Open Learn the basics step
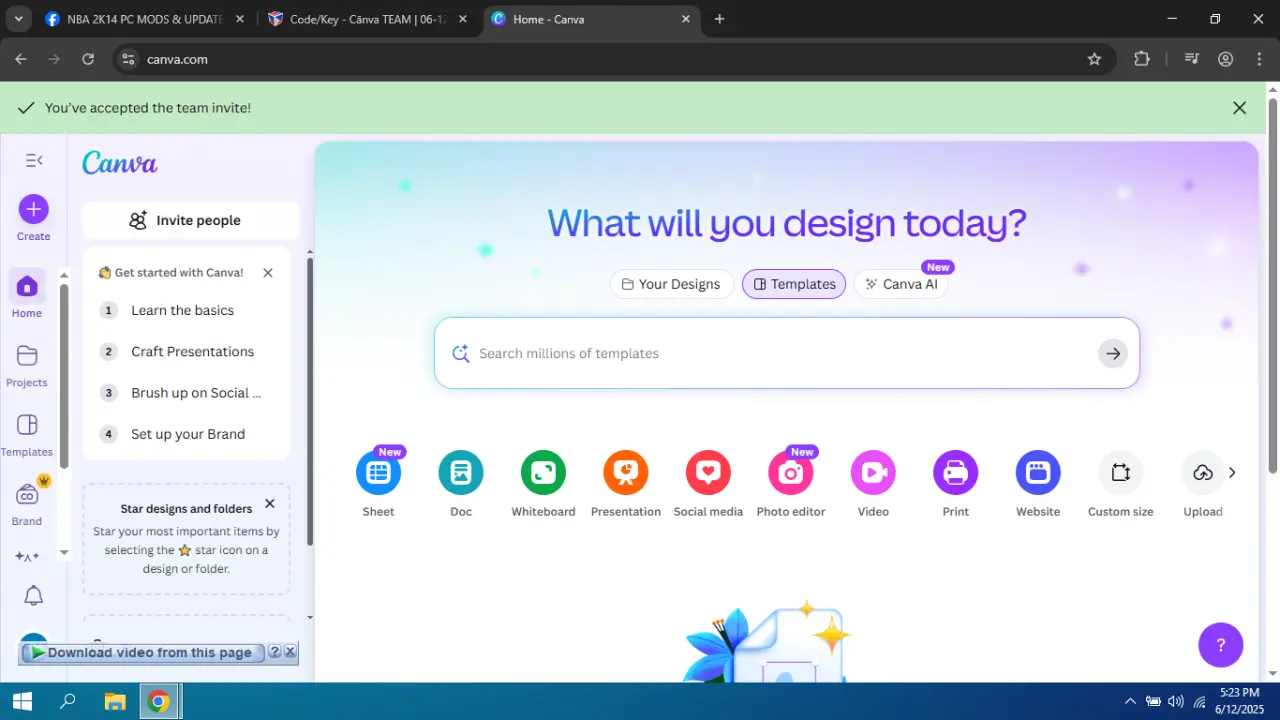Image resolution: width=1280 pixels, height=720 pixels. [x=180, y=310]
